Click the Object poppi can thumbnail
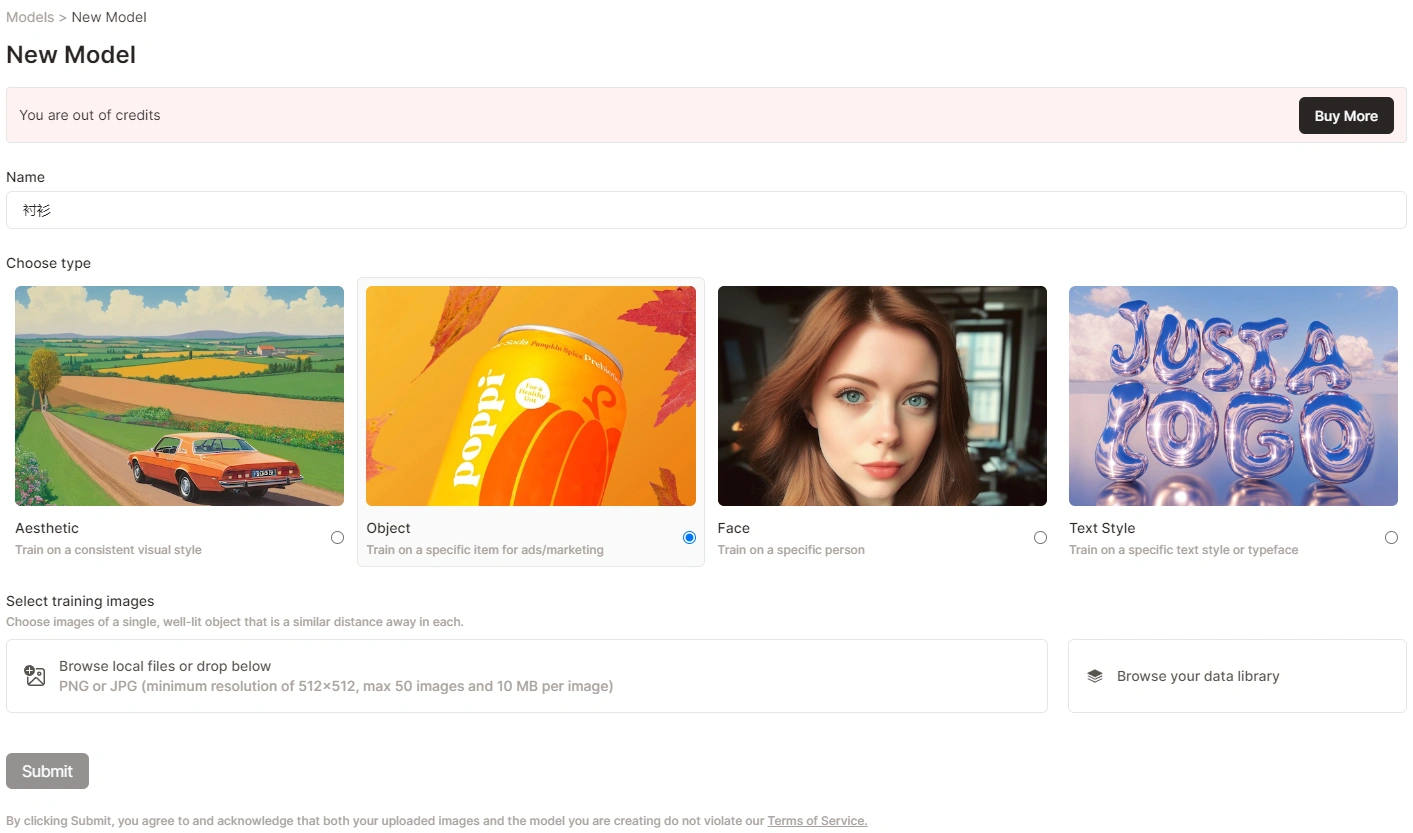 tap(531, 396)
